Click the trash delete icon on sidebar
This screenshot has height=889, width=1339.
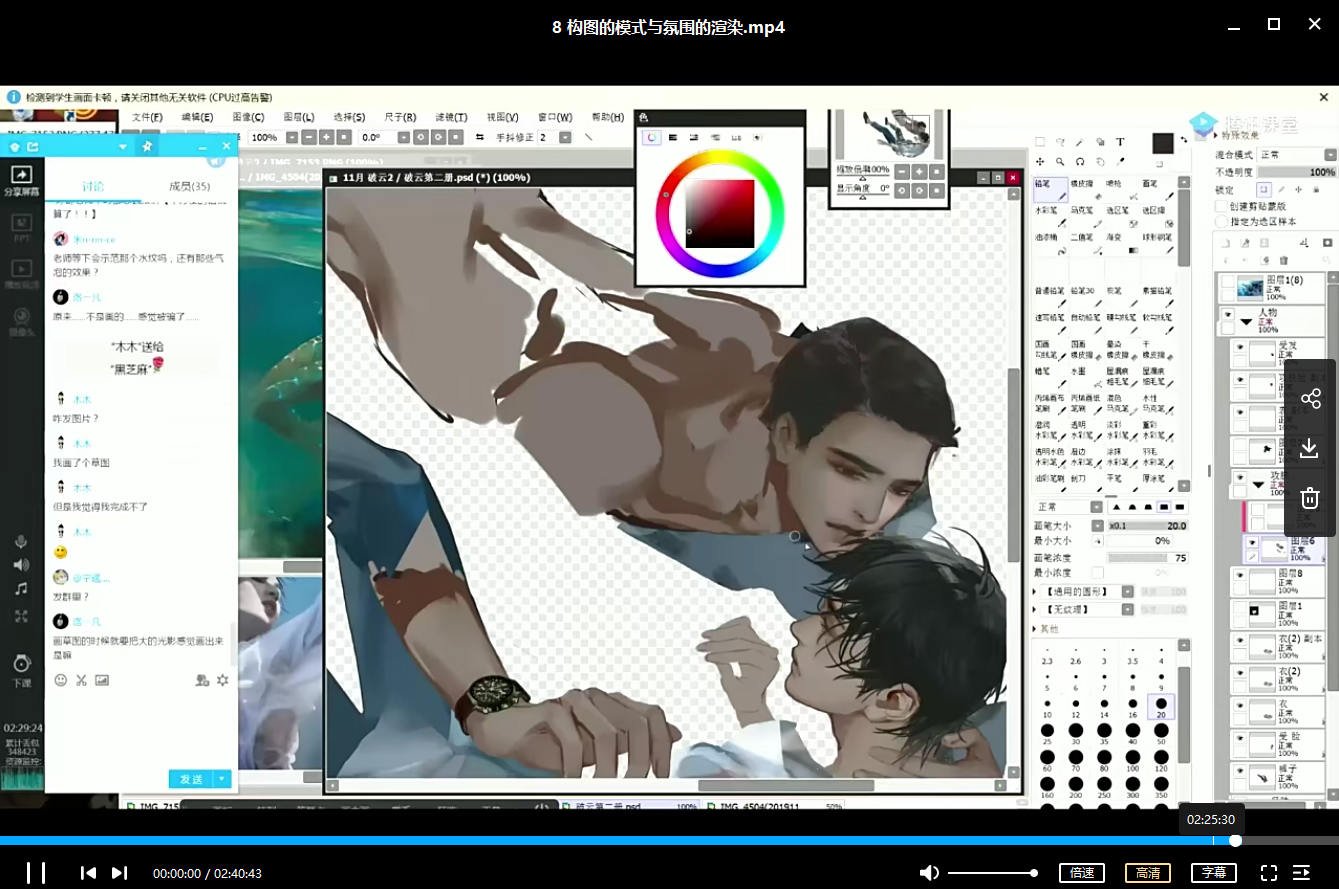click(x=1310, y=497)
